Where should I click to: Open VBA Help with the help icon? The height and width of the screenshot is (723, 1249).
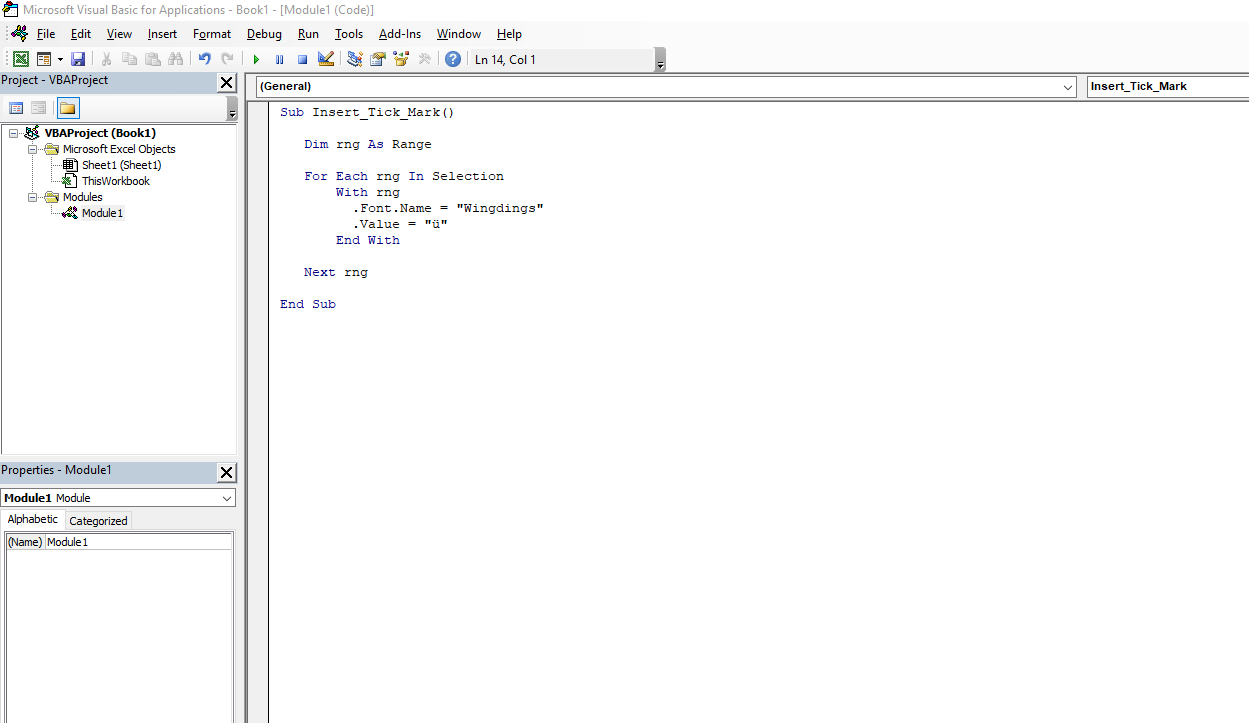click(452, 58)
